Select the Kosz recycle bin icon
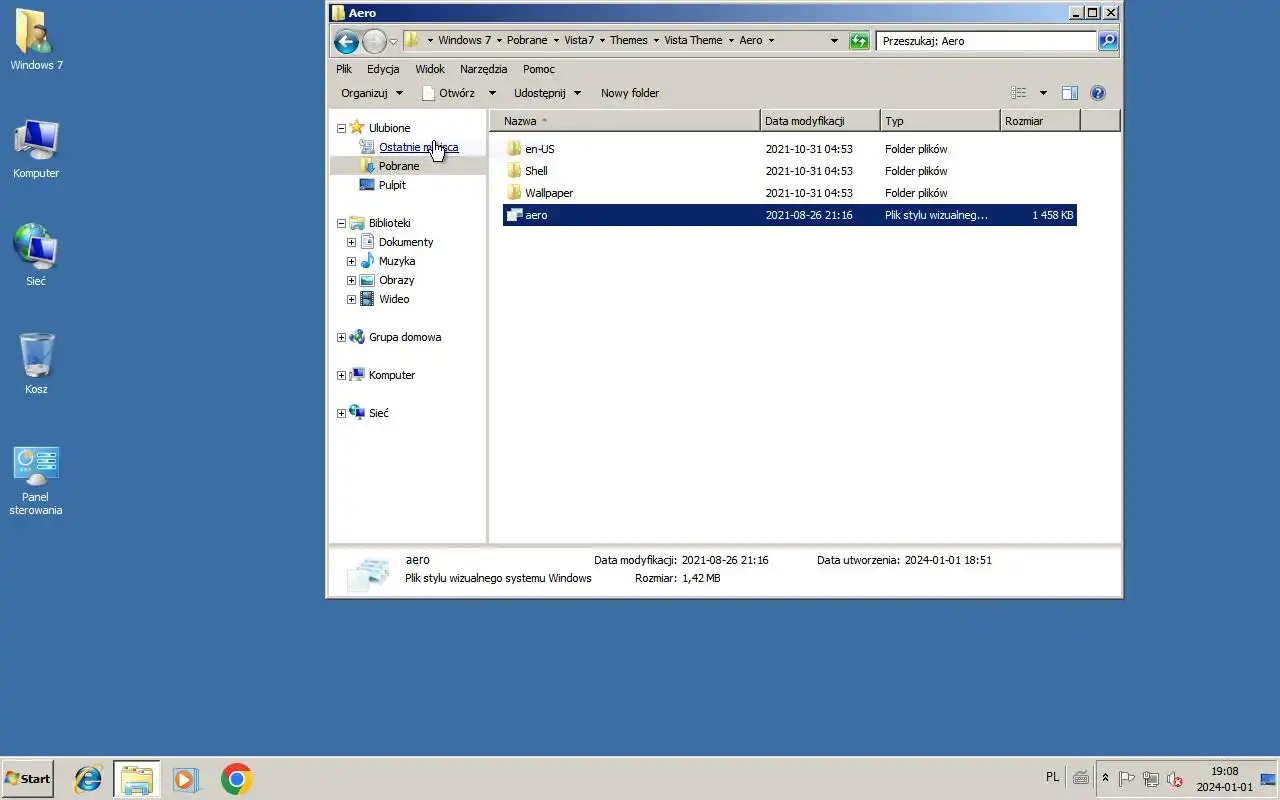Image resolution: width=1280 pixels, height=800 pixels. tap(36, 364)
